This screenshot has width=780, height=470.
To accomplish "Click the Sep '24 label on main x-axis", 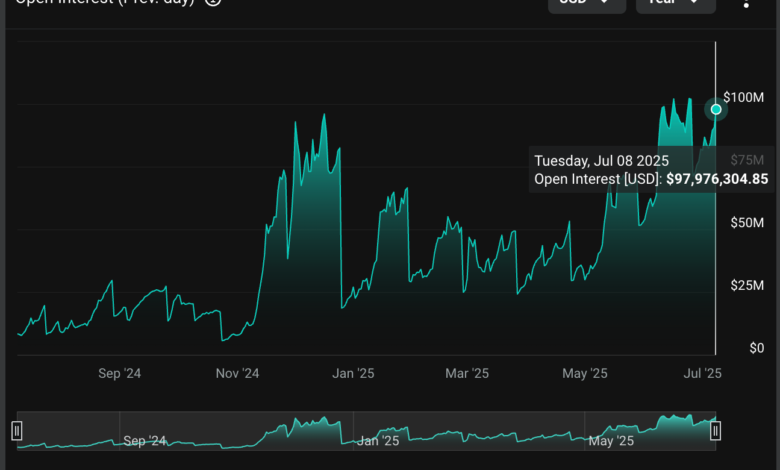I will point(120,374).
